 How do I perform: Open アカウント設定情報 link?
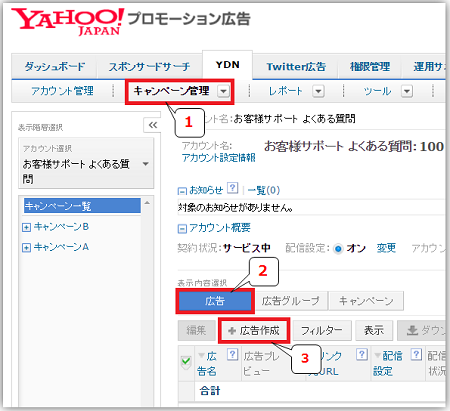coord(219,158)
